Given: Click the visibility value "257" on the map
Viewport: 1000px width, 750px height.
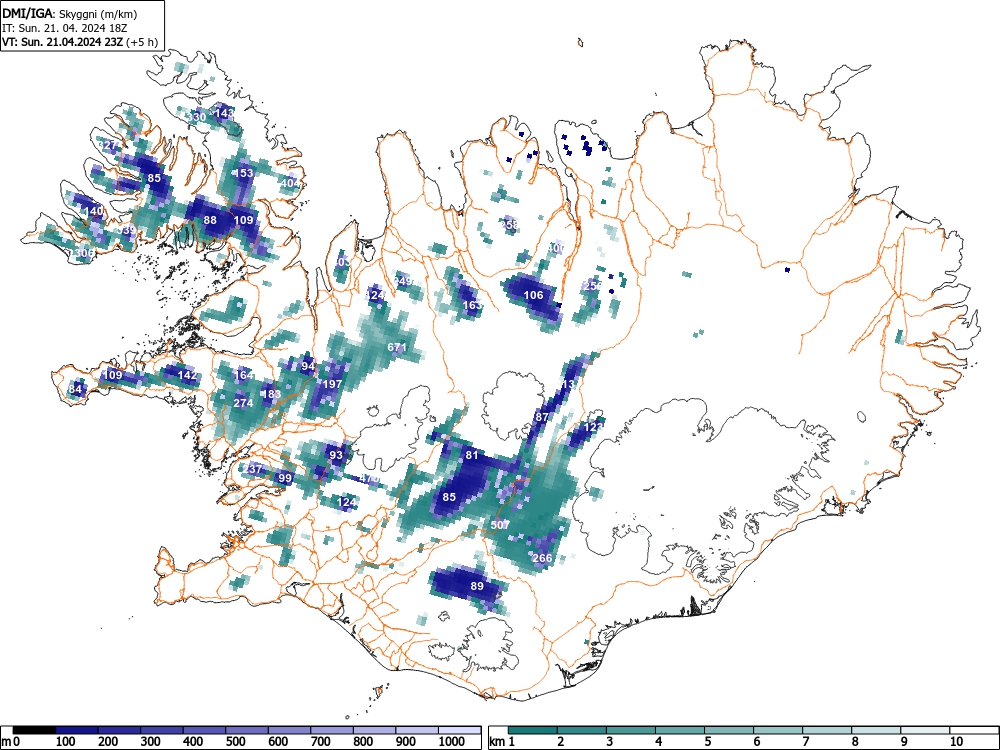Looking at the screenshot, I should tap(592, 286).
